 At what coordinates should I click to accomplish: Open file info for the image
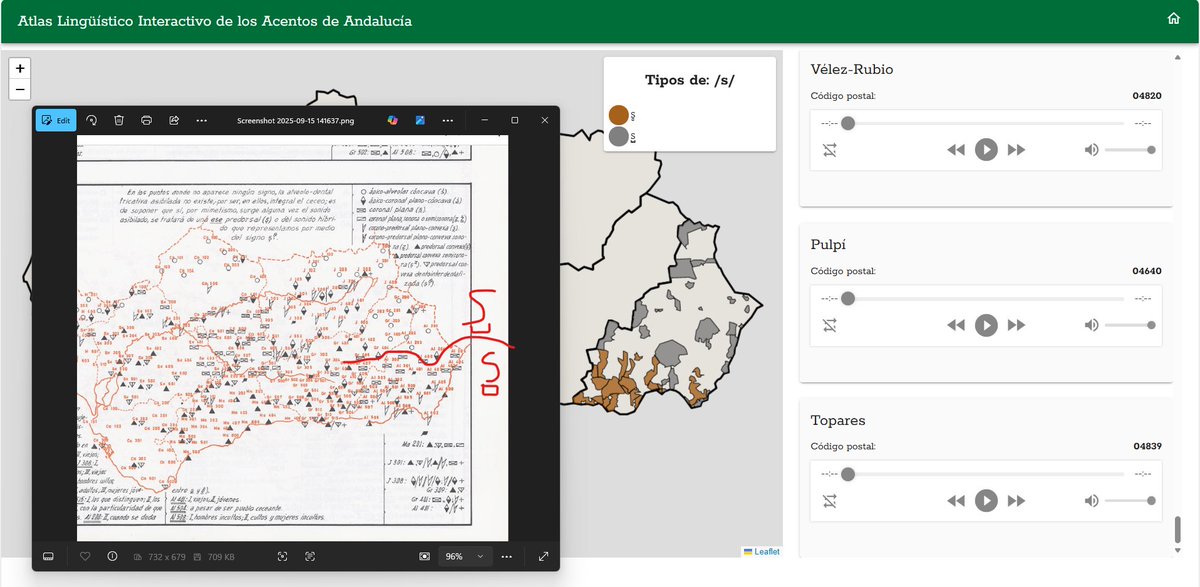point(111,556)
